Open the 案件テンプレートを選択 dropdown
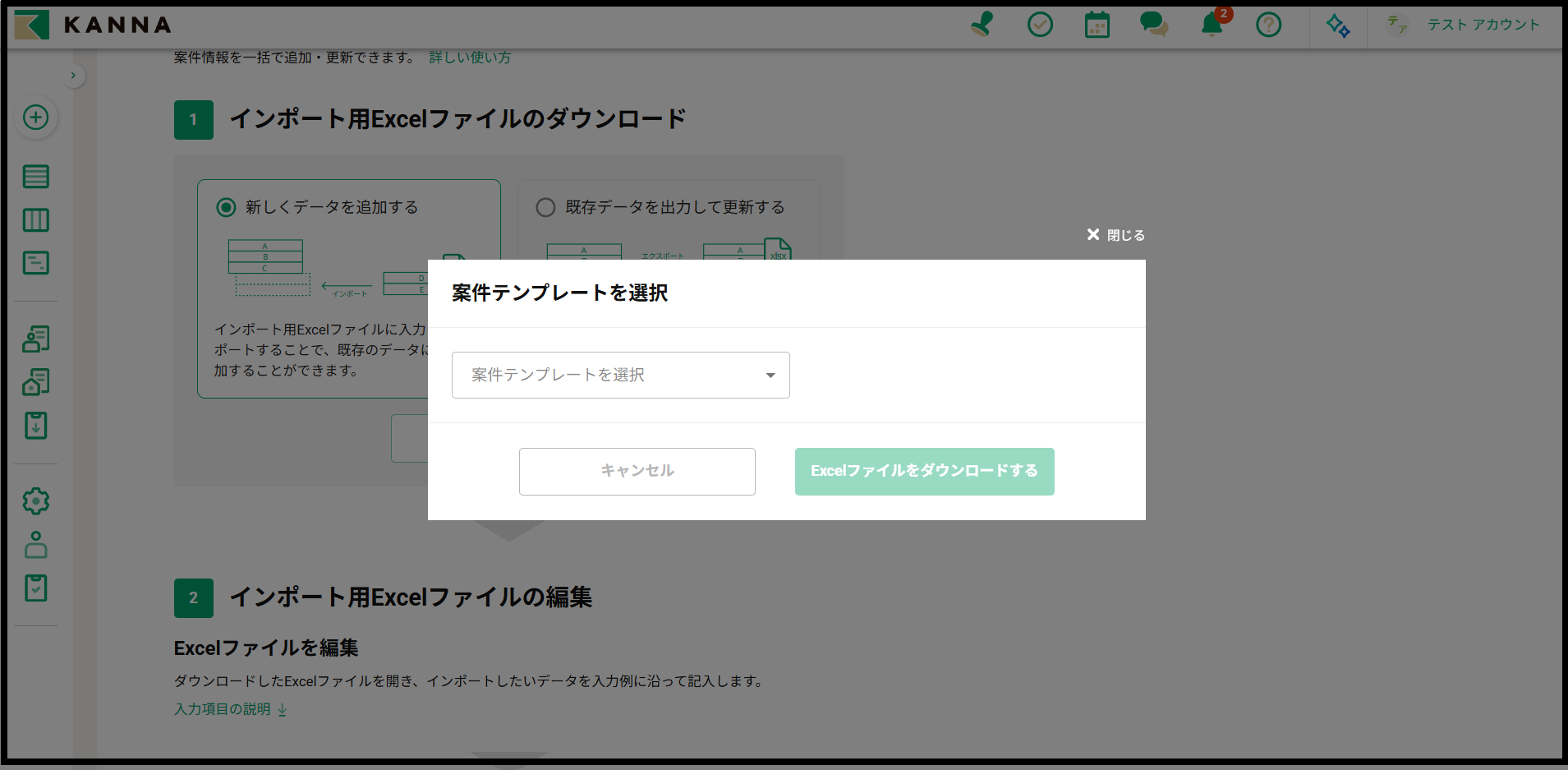Screen dimensions: 1568x770 pos(619,375)
